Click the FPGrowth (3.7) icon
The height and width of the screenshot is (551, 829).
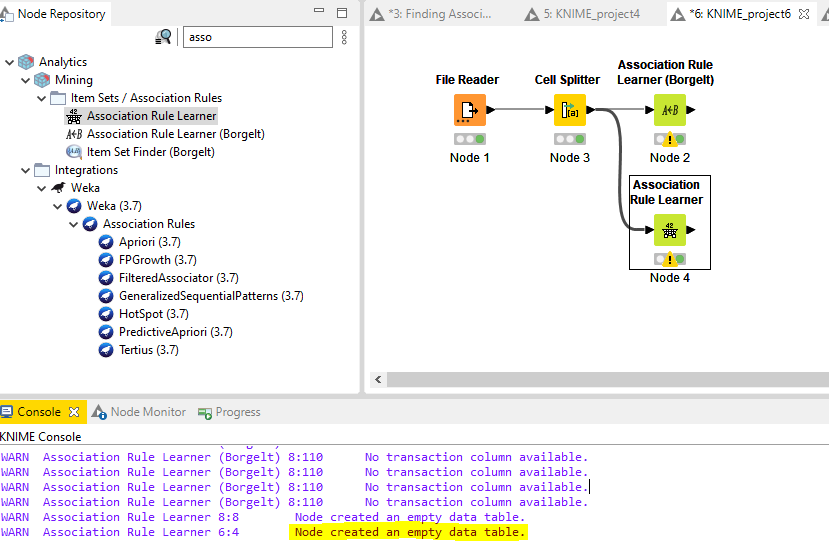[106, 260]
